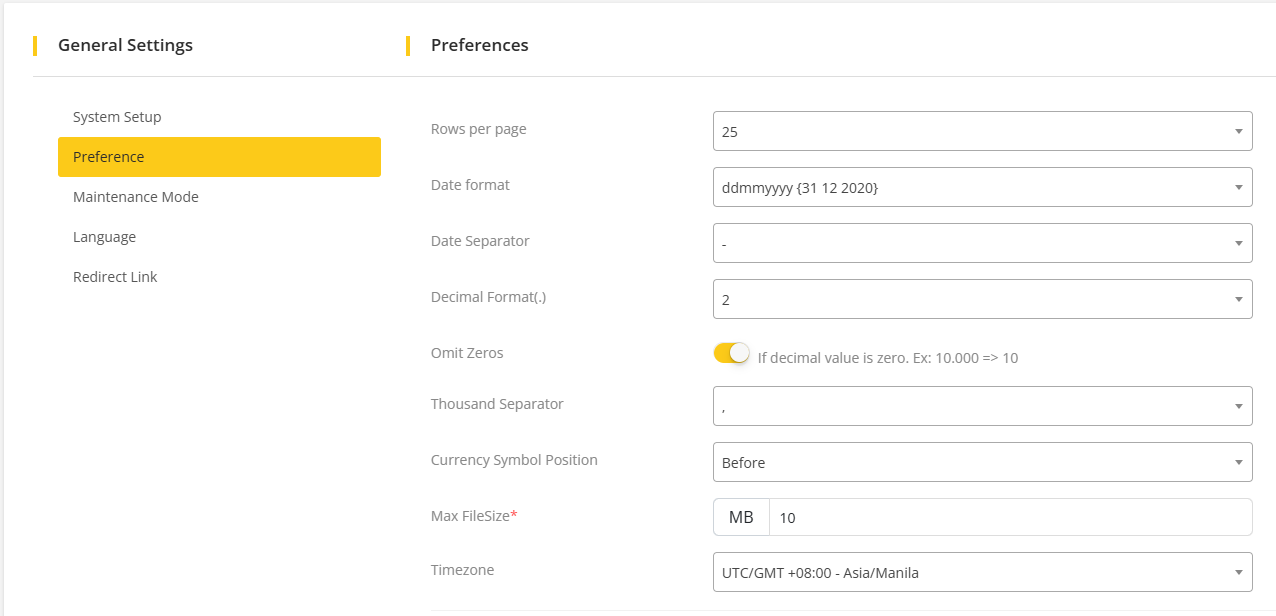The image size is (1276, 616).
Task: Expand the Date Separator dropdown
Action: (970, 243)
